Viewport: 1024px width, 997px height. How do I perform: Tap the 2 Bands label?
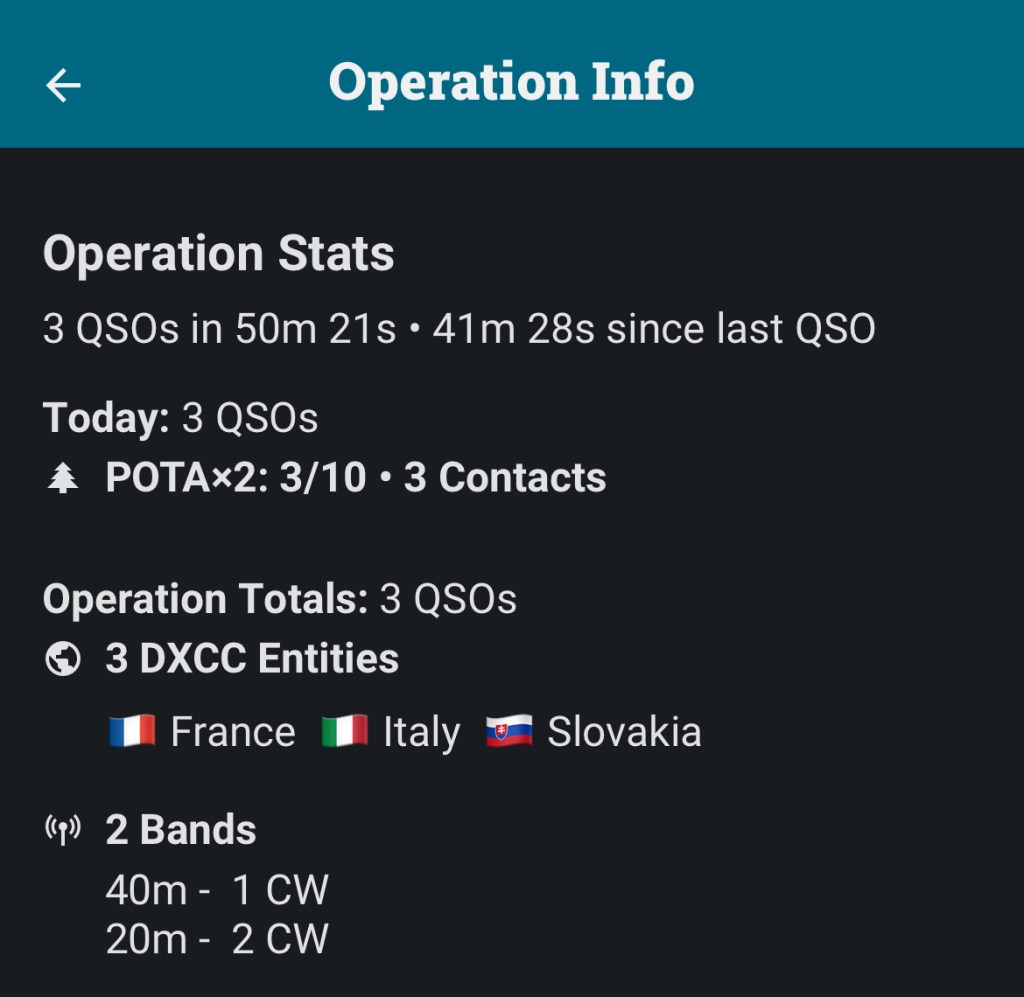click(181, 830)
